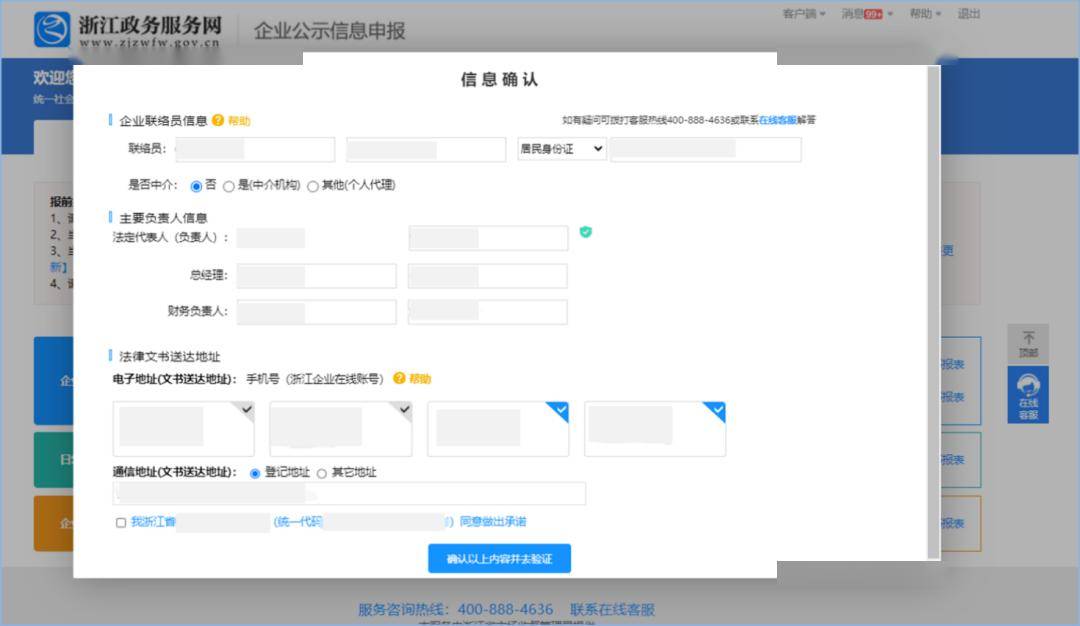Open the orange help icon beside 企业联络员信息
1080x626 pixels.
pos(218,121)
